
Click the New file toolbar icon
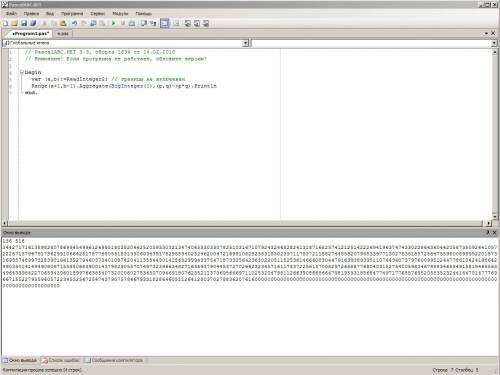pyautogui.click(x=6, y=23)
